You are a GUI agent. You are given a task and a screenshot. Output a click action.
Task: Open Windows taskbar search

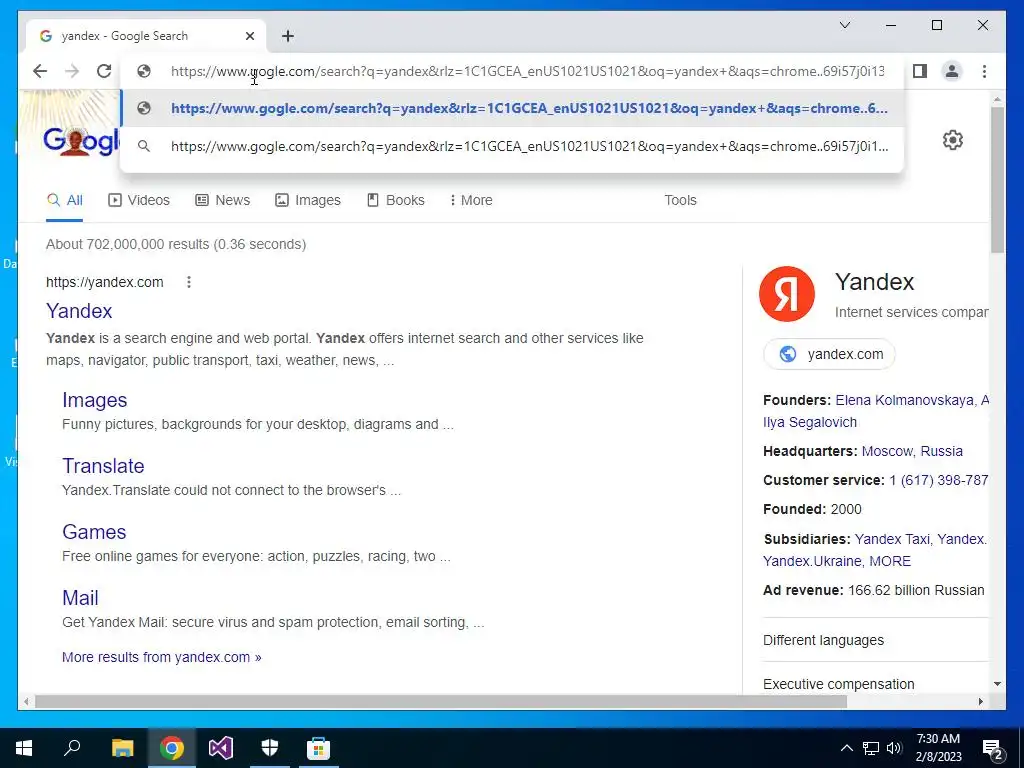[72, 748]
